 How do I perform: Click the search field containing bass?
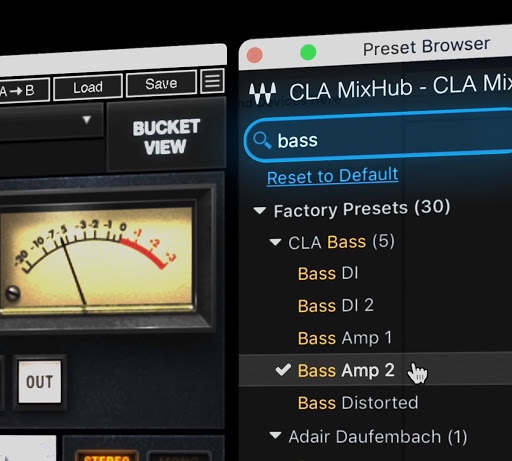[378, 136]
